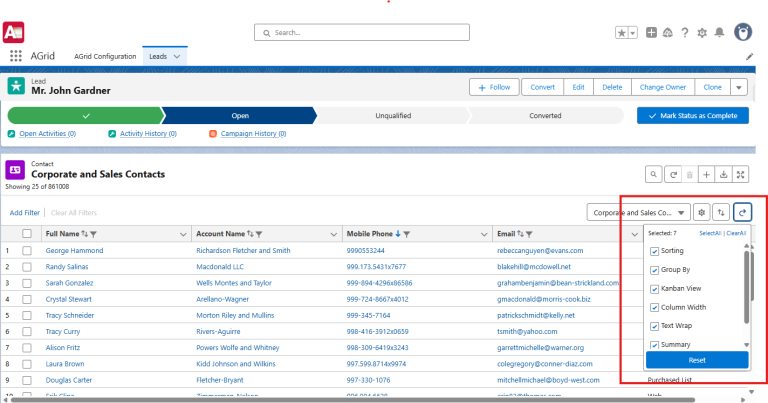Open Account Name column menu chevron
This screenshot has height=403, width=768.
pyautogui.click(x=334, y=234)
